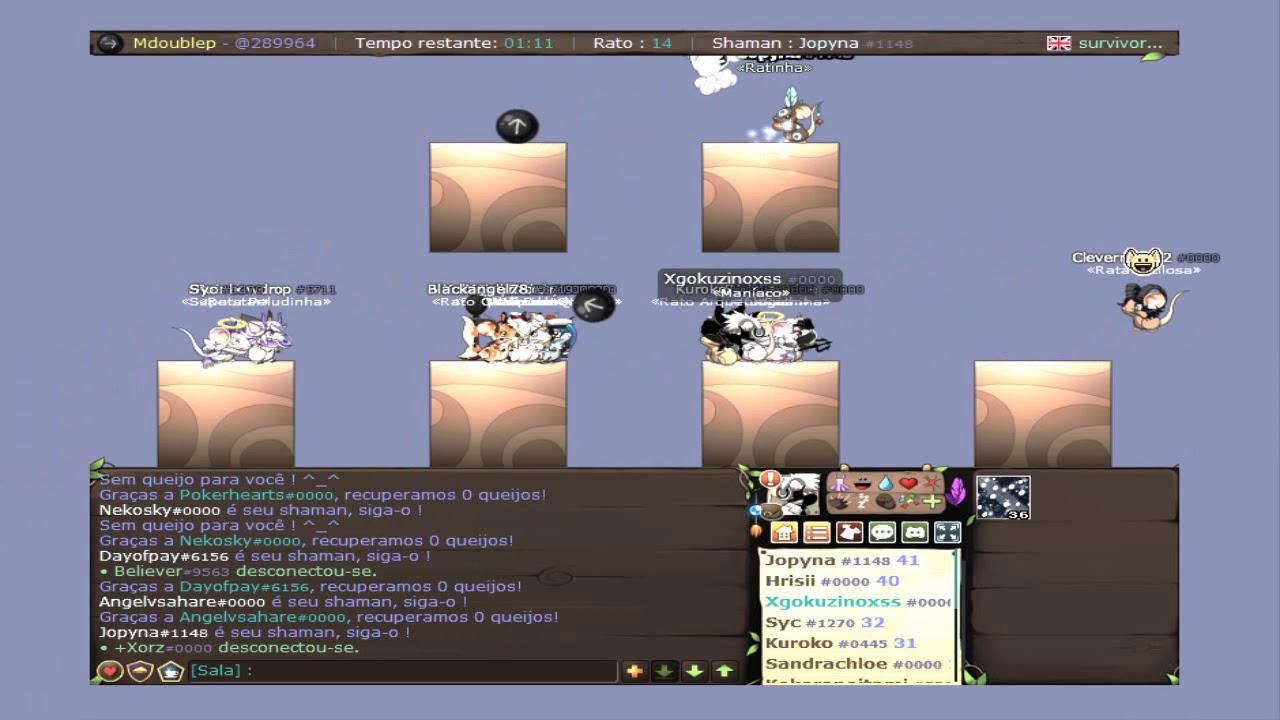Image resolution: width=1280 pixels, height=720 pixels.
Task: Click the survivor room name at top right
Action: point(1119,43)
